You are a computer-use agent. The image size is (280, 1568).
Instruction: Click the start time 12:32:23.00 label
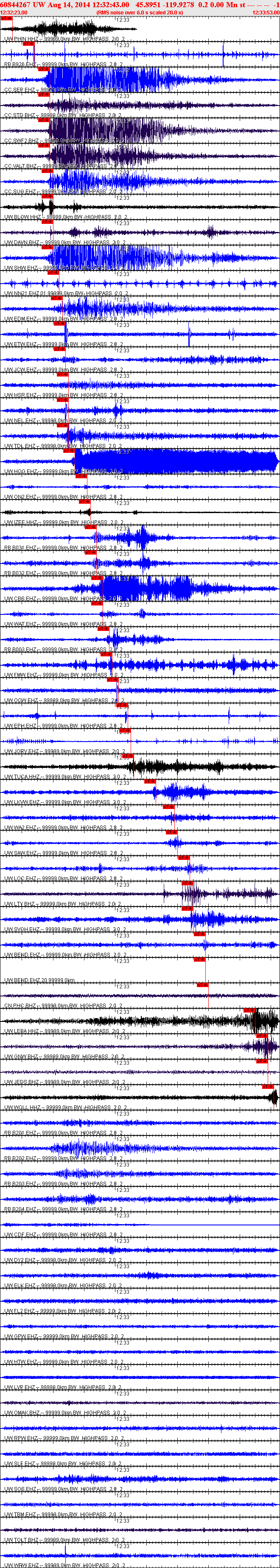[14, 12]
